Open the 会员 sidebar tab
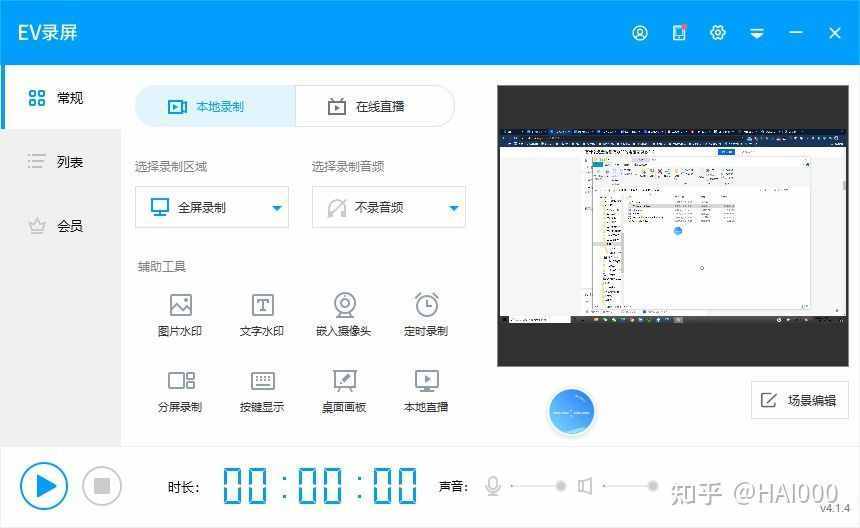 pyautogui.click(x=61, y=225)
